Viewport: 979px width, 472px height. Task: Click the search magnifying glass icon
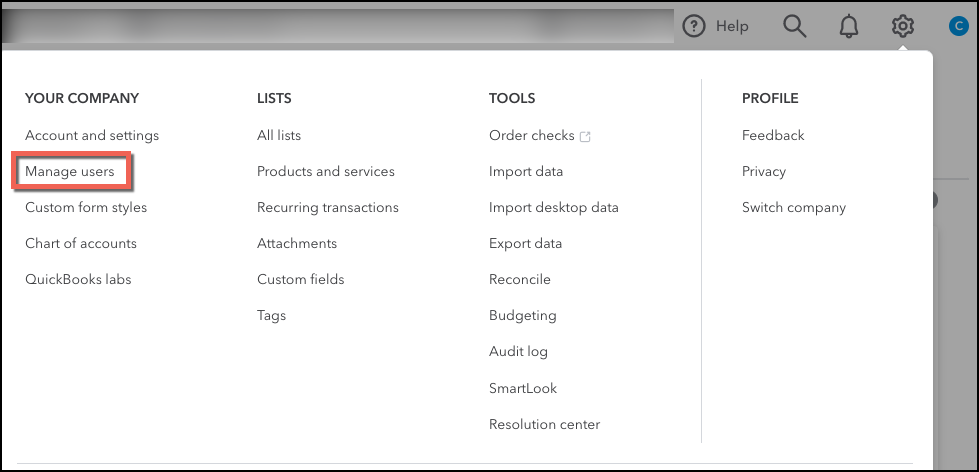click(x=795, y=26)
